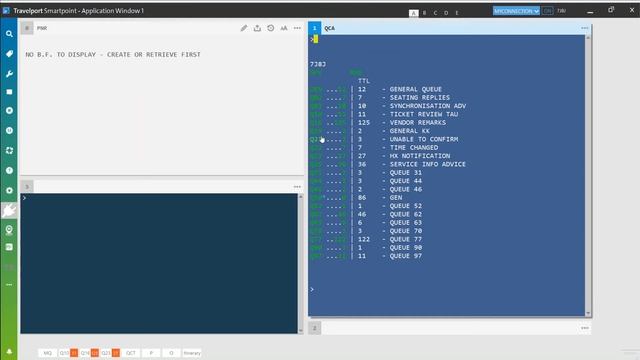640x360 pixels.
Task: Toggle the ON switch beside MYCONNECTION
Action: (x=547, y=11)
